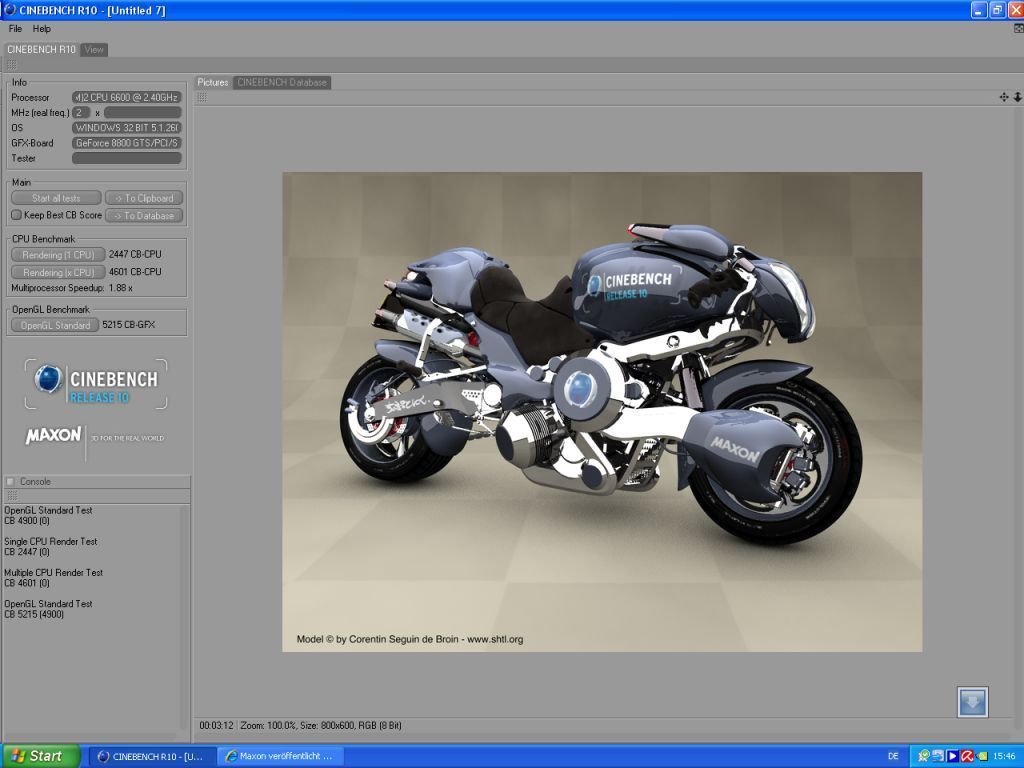Click the Maxon veröffentlicht taskbar button

pos(280,756)
